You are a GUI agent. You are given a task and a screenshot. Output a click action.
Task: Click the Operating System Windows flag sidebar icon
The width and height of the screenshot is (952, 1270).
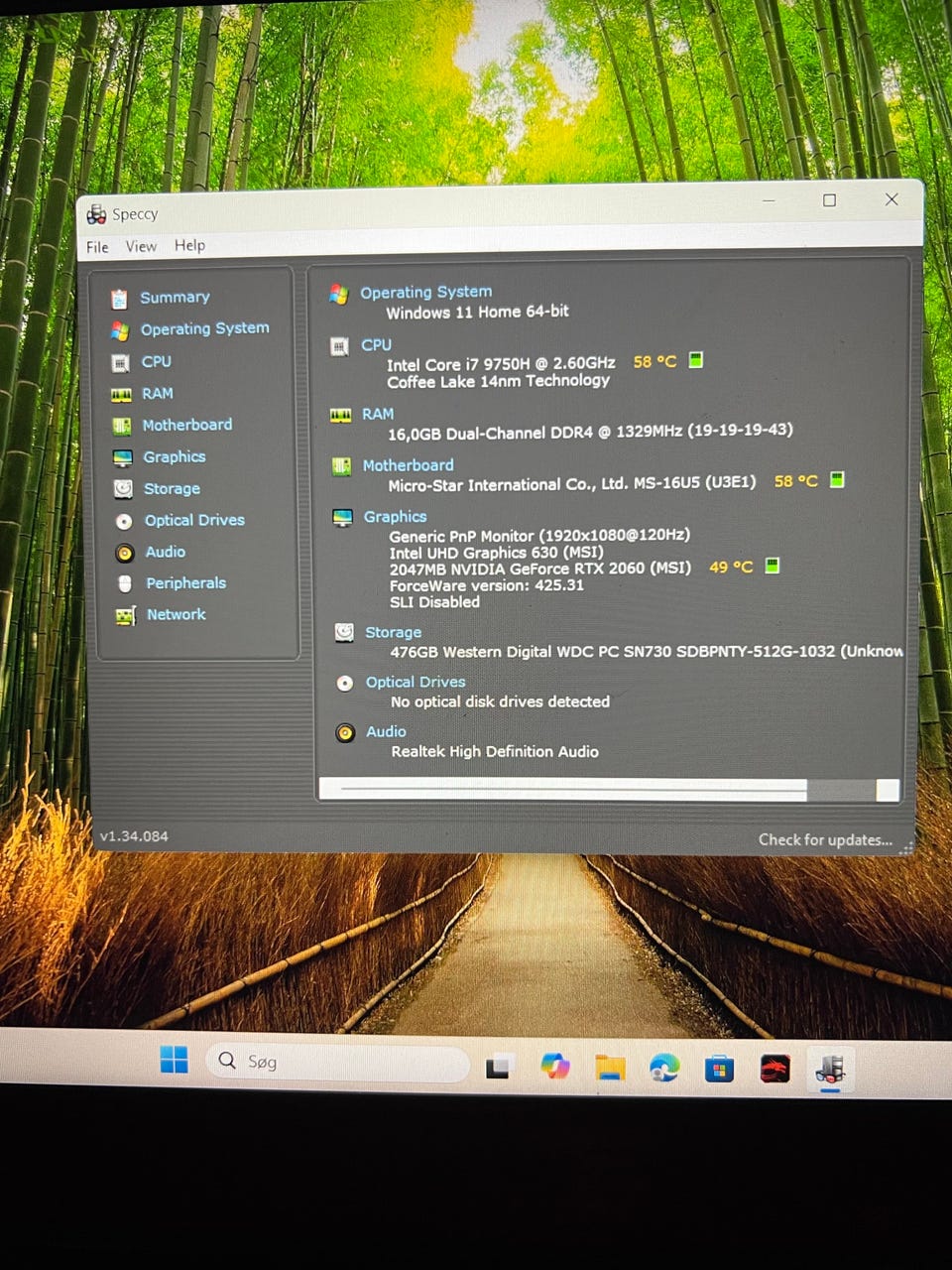(x=120, y=330)
